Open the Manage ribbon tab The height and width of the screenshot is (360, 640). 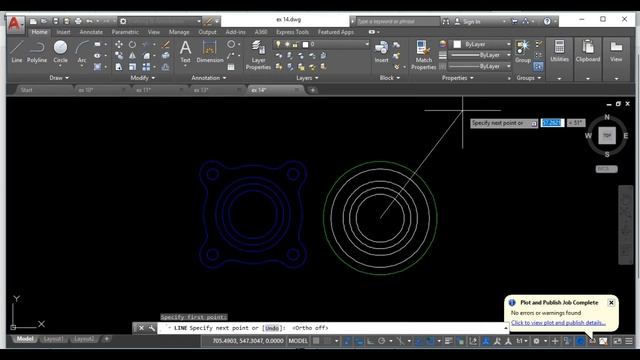pos(179,32)
